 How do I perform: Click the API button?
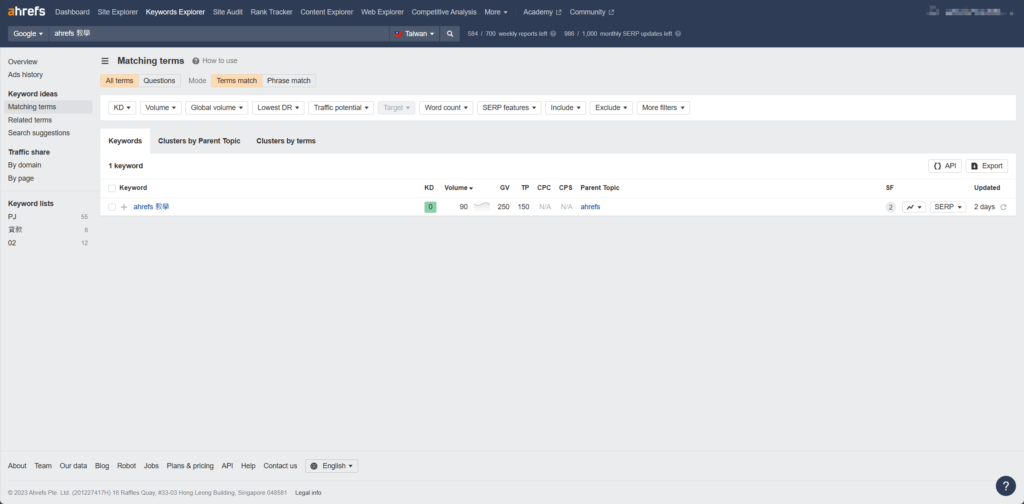click(x=945, y=166)
